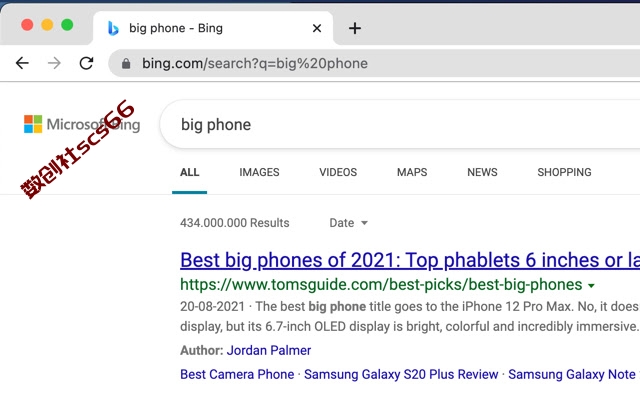Image resolution: width=640 pixels, height=400 pixels.
Task: Open the SHOPPING tab
Action: [x=564, y=172]
